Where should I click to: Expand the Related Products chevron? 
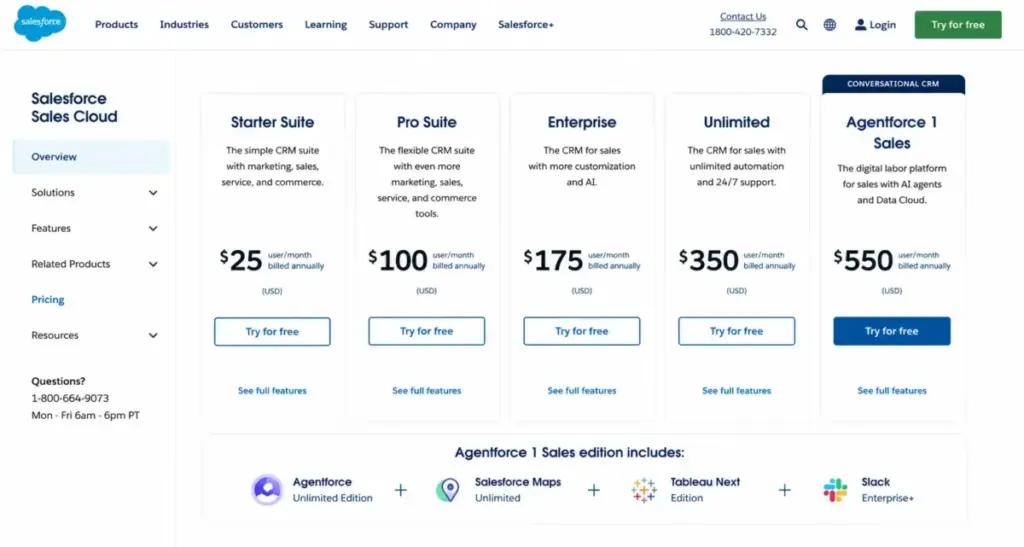153,264
